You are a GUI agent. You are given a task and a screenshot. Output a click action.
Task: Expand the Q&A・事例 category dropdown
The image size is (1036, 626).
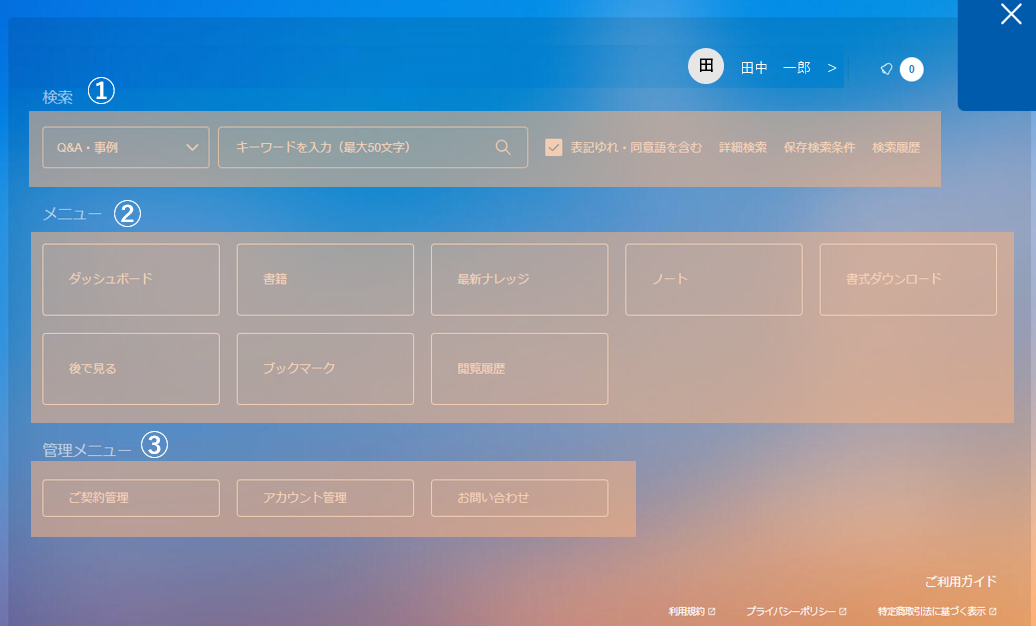(126, 147)
